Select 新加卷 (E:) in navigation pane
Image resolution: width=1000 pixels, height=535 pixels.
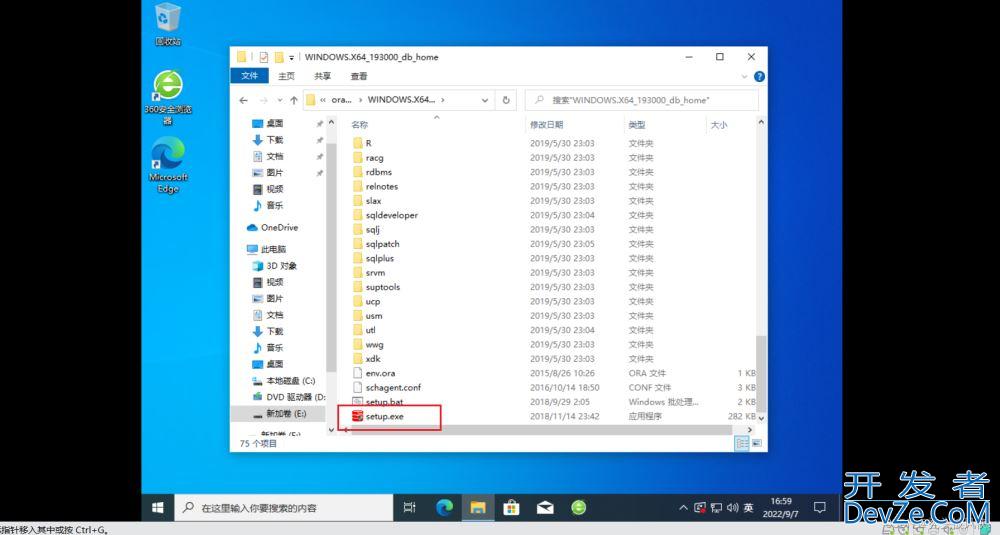(280, 414)
